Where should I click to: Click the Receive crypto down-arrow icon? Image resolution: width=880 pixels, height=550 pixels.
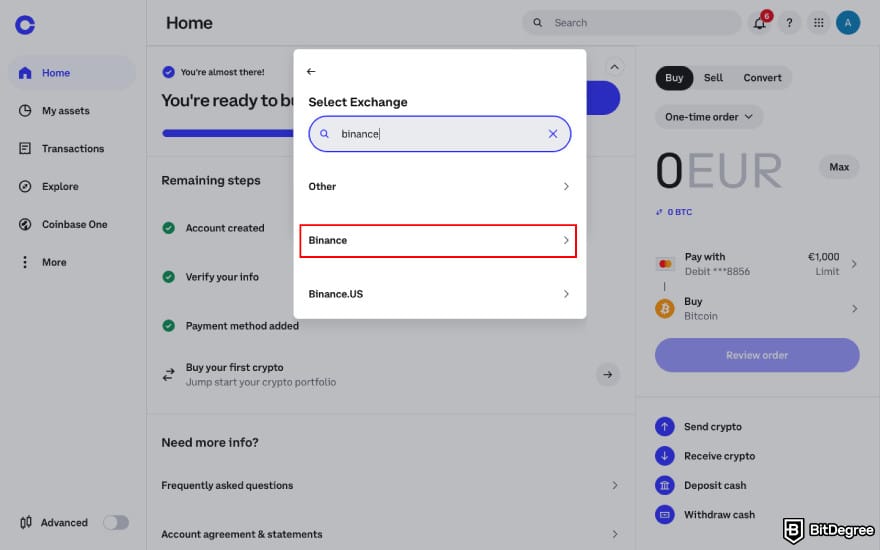tap(664, 456)
